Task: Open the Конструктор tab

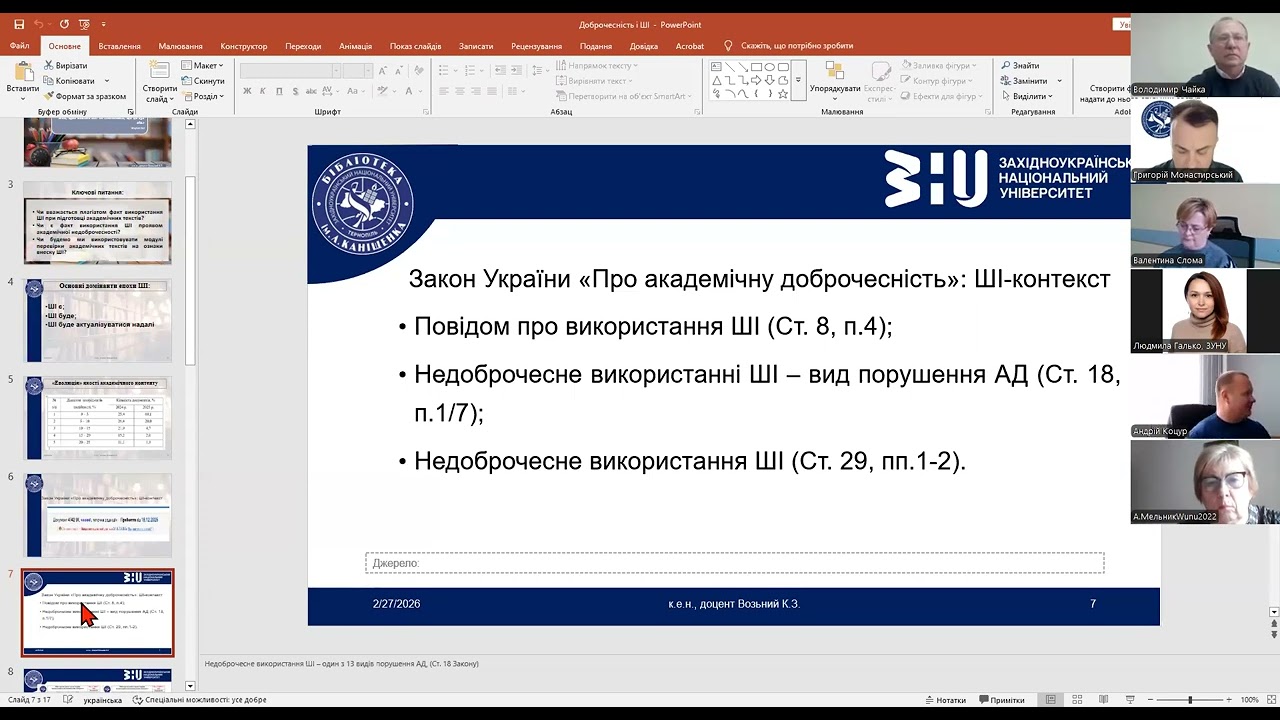Action: (244, 46)
